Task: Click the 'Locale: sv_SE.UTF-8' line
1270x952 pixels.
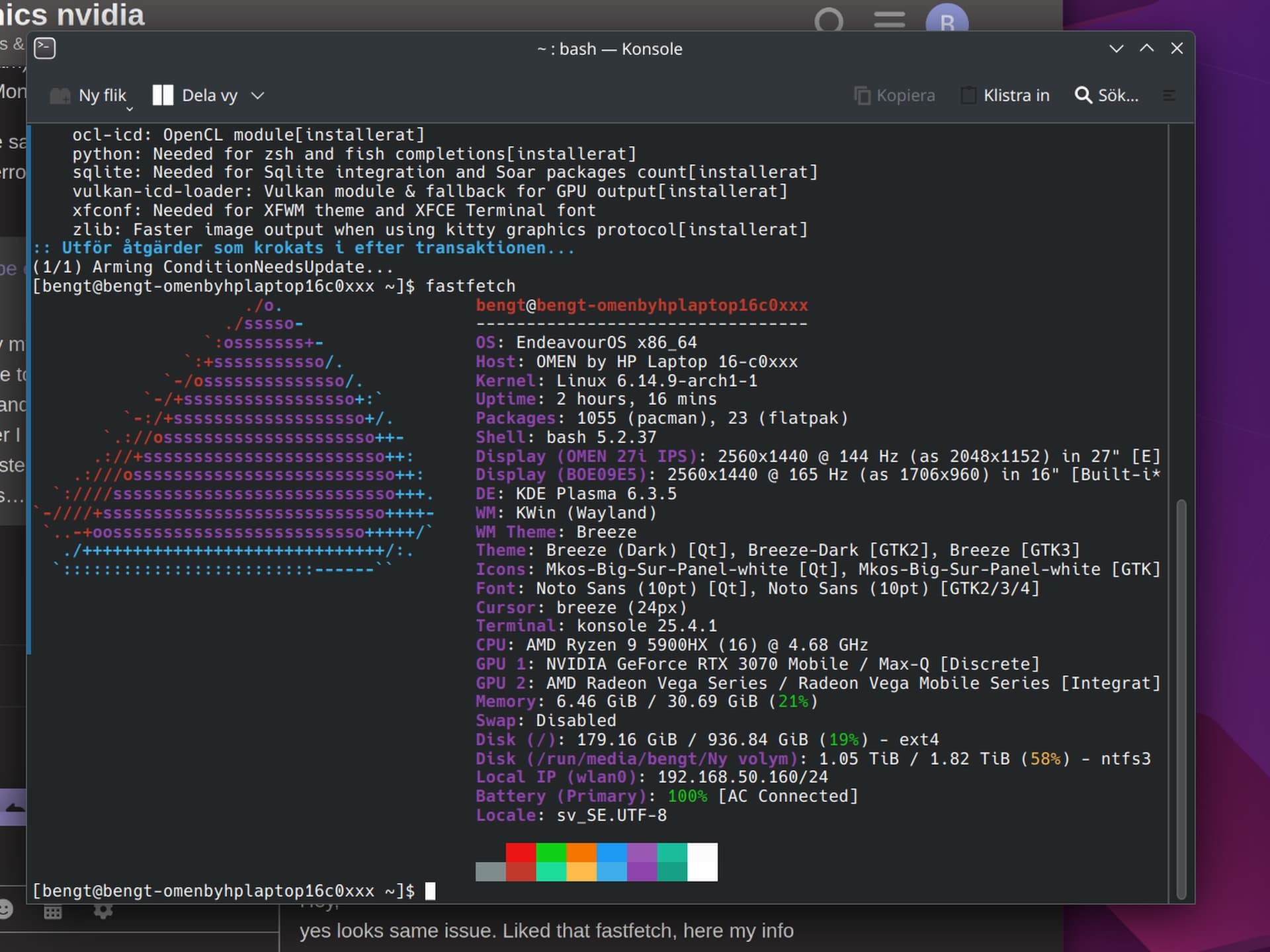Action: [x=571, y=815]
